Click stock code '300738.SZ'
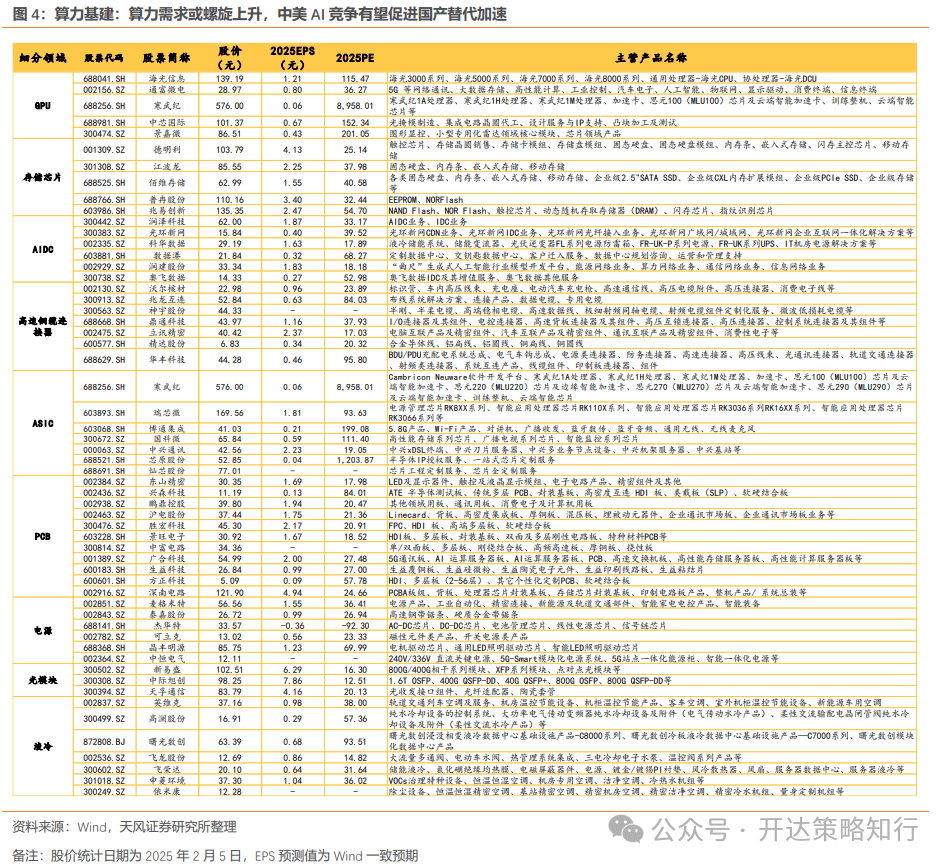Viewport: 949px width, 868px height. pyautogui.click(x=104, y=278)
